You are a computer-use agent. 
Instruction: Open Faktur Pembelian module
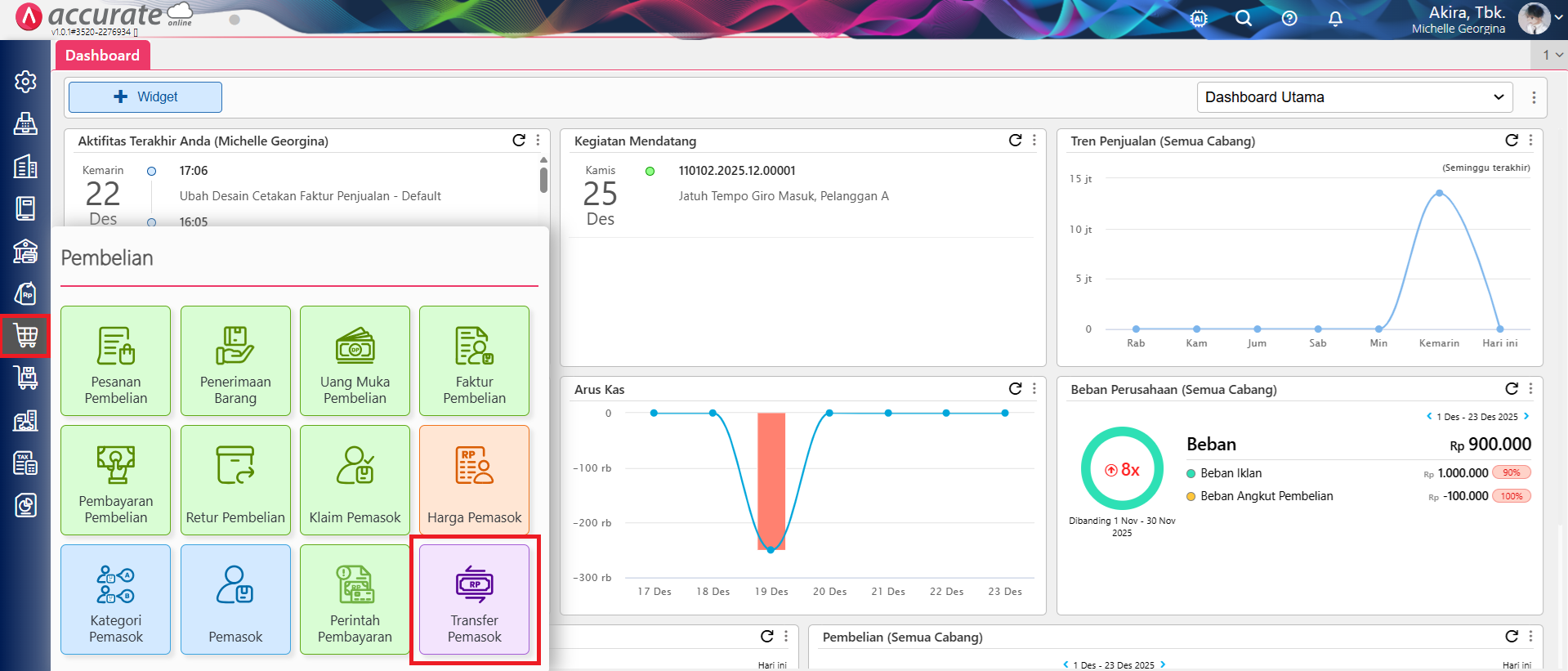pos(474,360)
